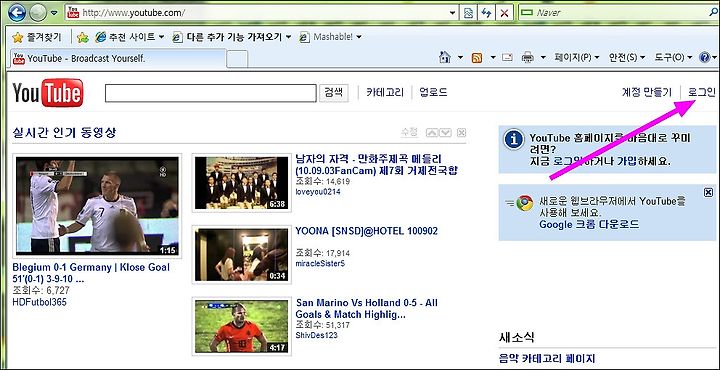Open the 도구(O) menu
This screenshot has height=370, width=720.
673,57
